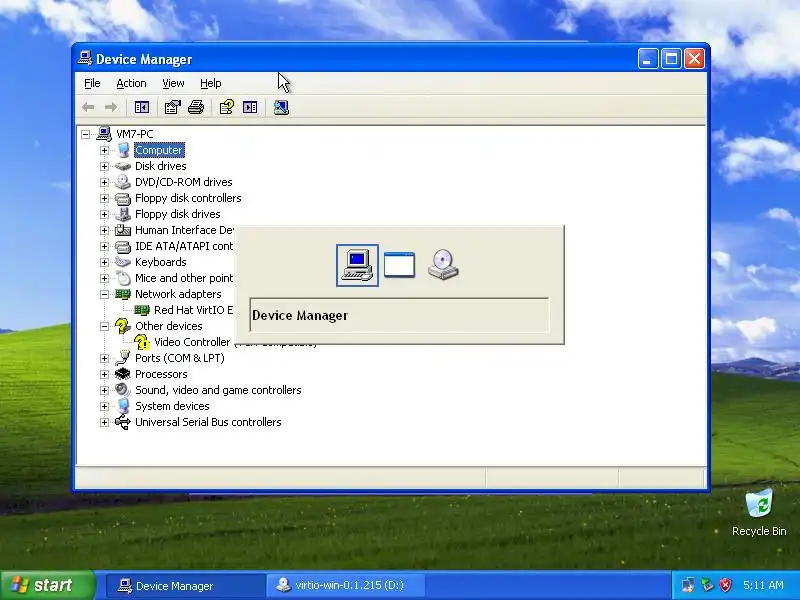The image size is (800, 600).
Task: Open Properties via the toolbar icon
Action: coord(172,107)
